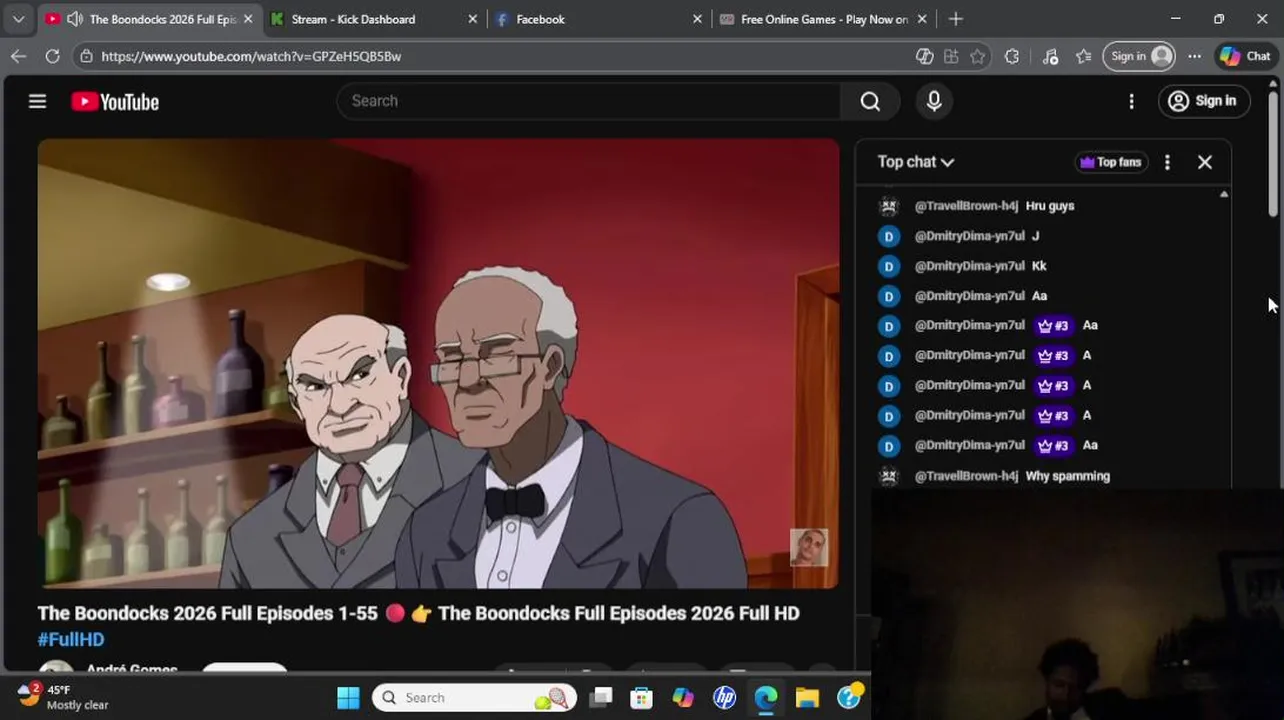
Task: Click the YouTube search input field
Action: 590,101
